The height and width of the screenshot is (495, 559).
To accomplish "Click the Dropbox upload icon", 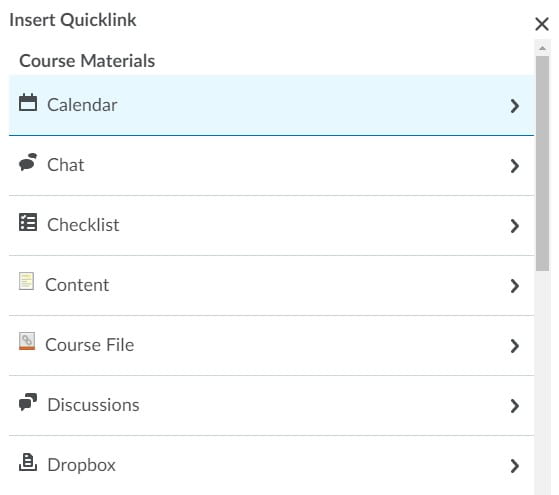I will click(x=28, y=462).
